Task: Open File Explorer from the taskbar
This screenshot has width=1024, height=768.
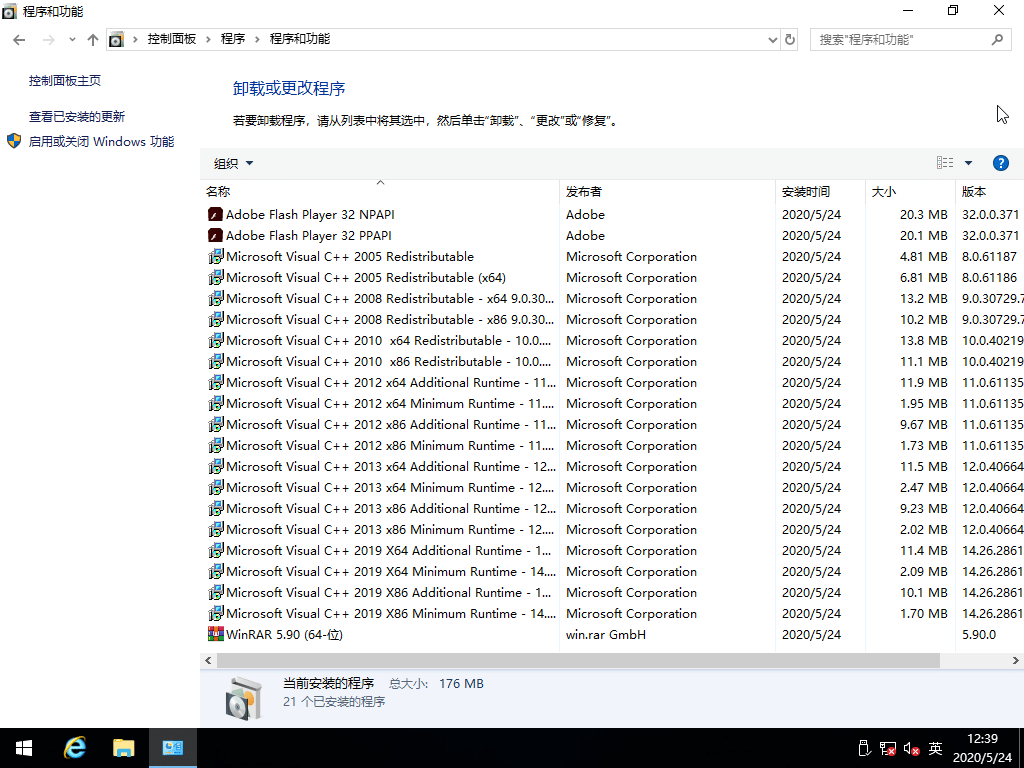Action: tap(123, 748)
